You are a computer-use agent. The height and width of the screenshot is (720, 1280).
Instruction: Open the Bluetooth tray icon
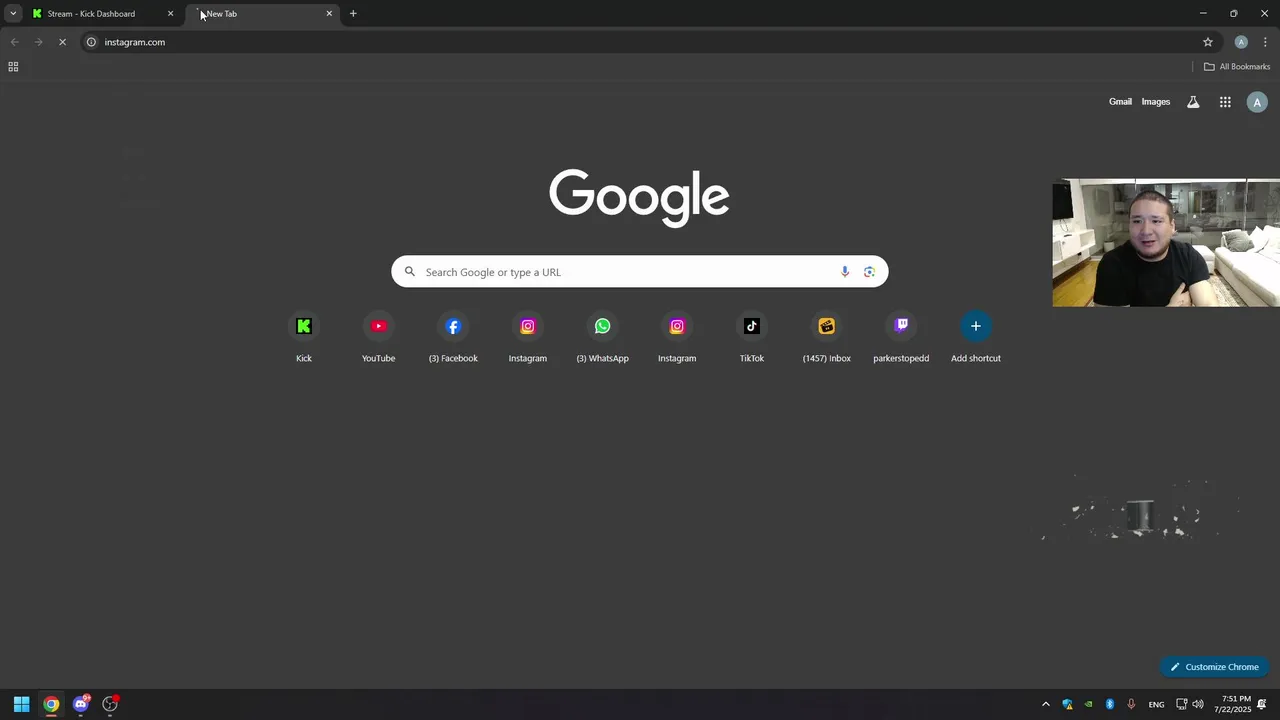tap(1110, 704)
